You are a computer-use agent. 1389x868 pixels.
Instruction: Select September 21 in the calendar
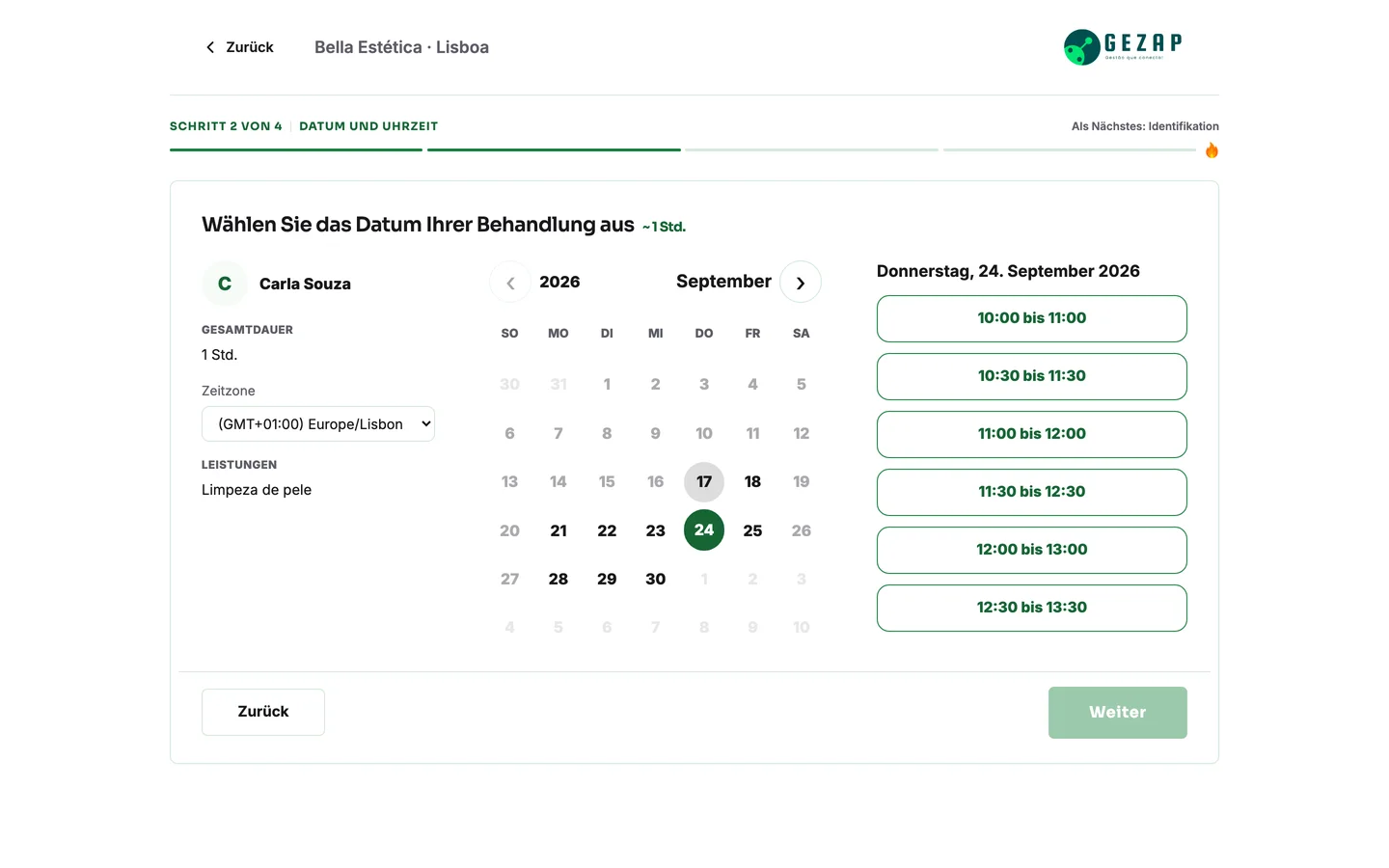point(558,530)
